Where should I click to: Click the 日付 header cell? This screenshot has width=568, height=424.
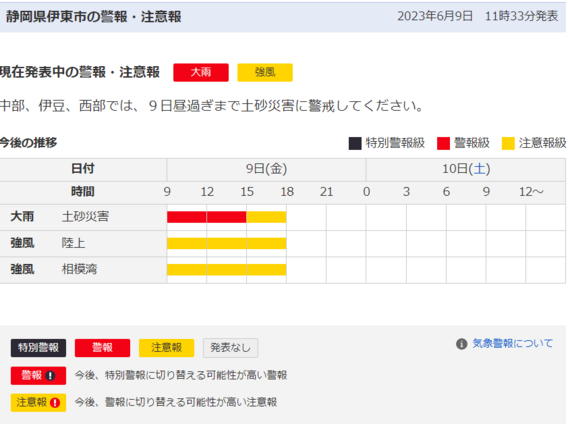(x=83, y=169)
